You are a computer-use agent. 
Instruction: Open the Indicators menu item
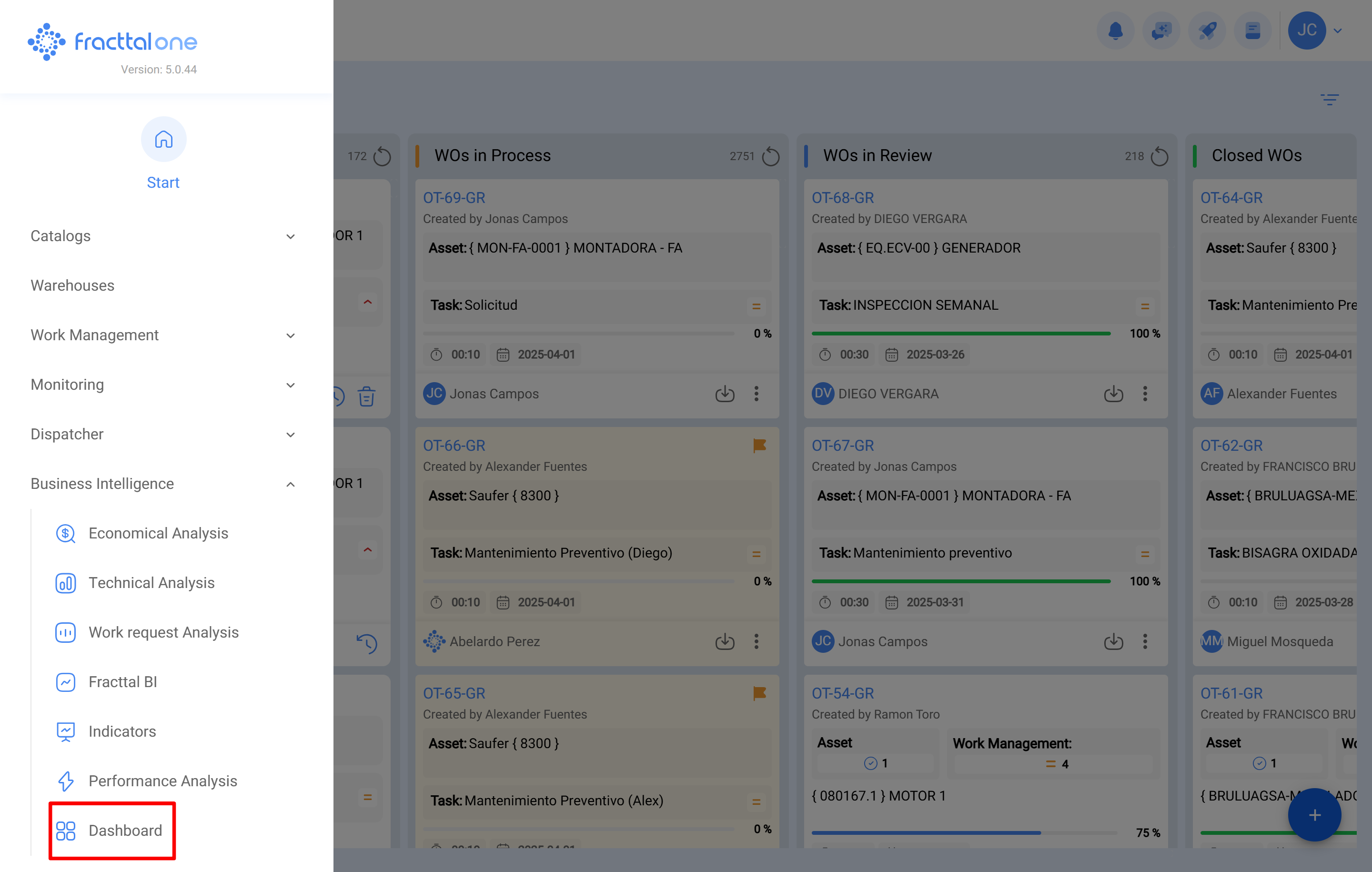coord(121,731)
